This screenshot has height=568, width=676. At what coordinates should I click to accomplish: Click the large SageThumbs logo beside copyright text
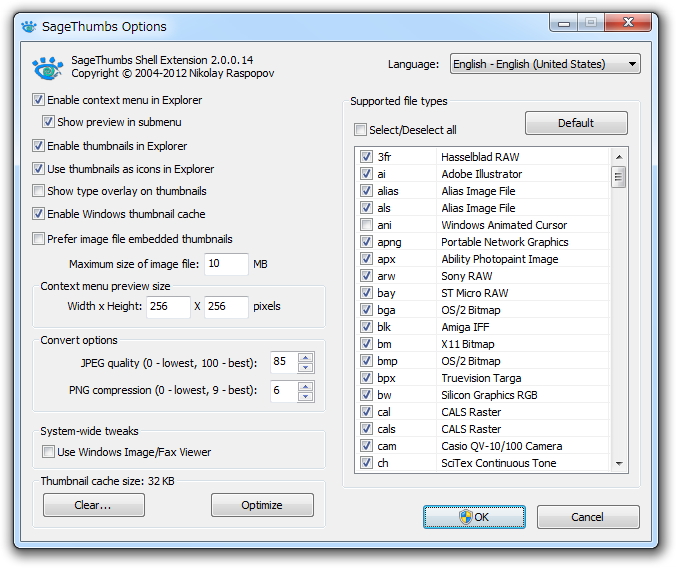47,68
